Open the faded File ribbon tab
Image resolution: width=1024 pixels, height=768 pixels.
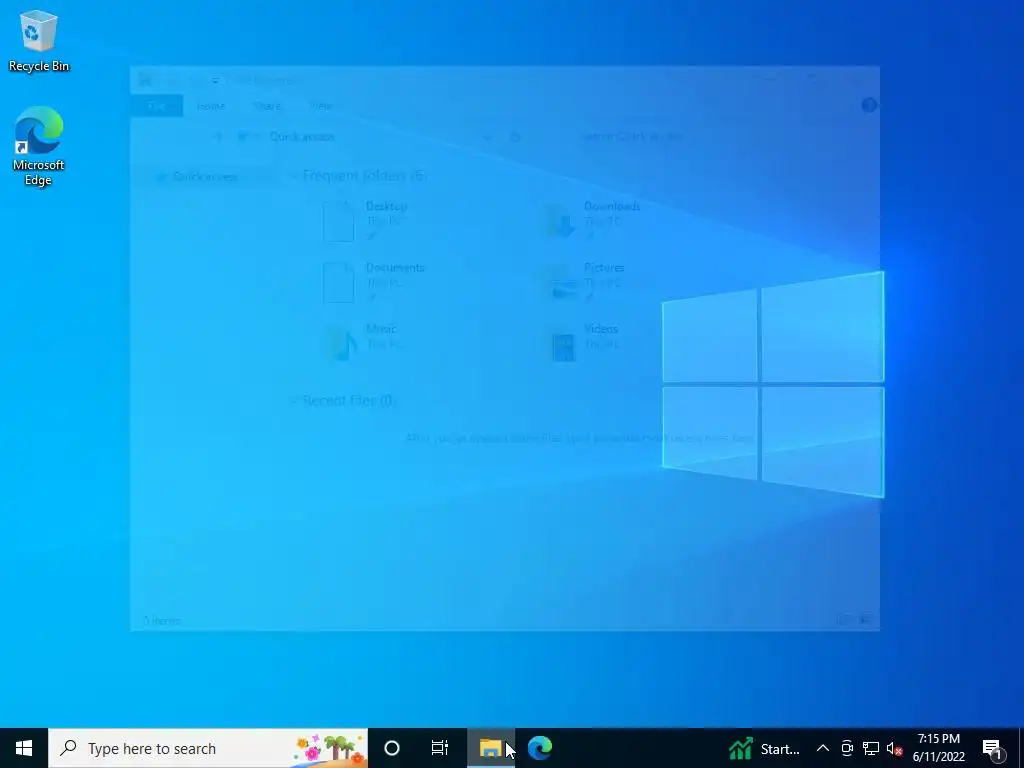(x=157, y=106)
